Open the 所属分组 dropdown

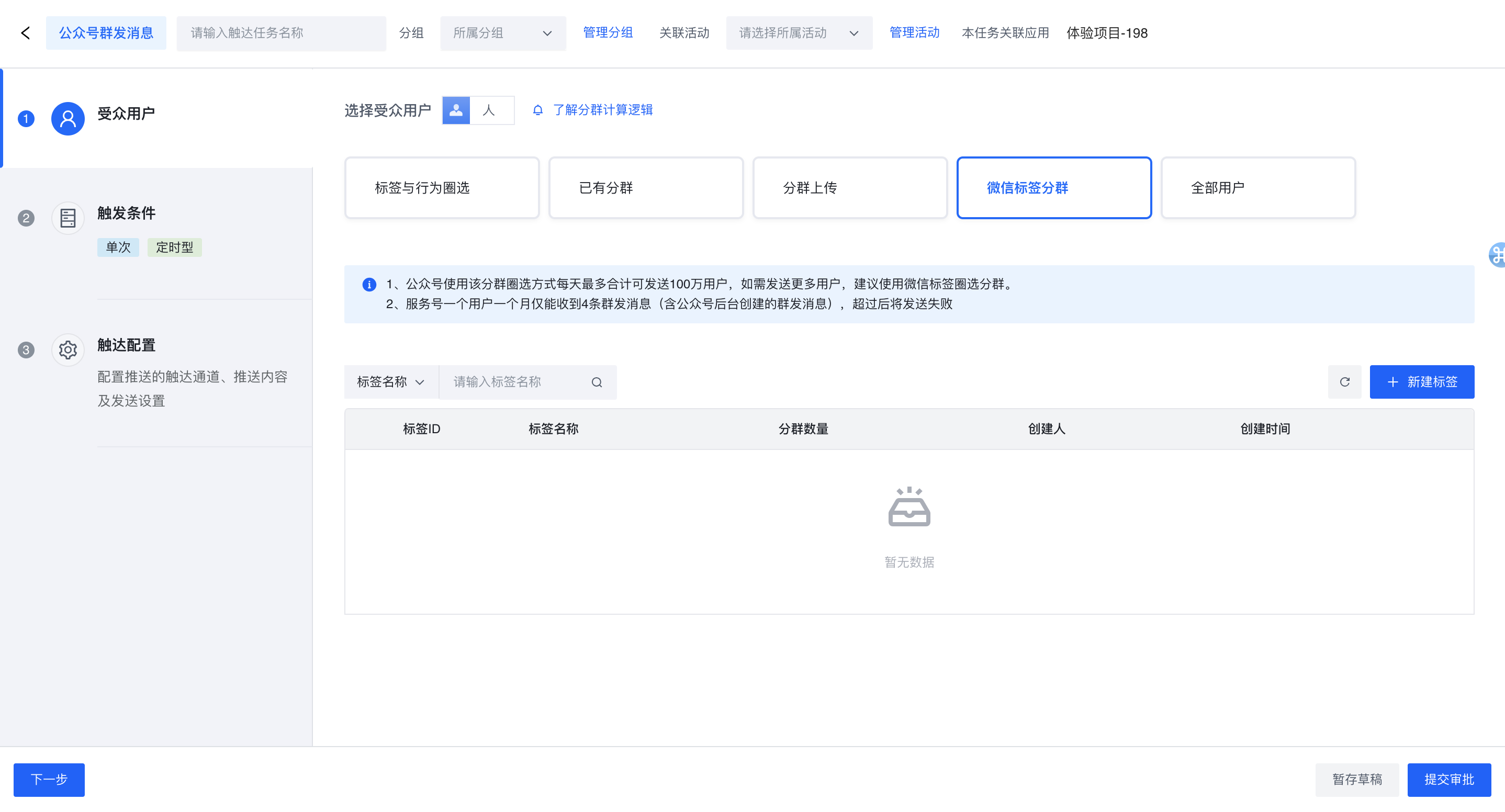point(502,33)
